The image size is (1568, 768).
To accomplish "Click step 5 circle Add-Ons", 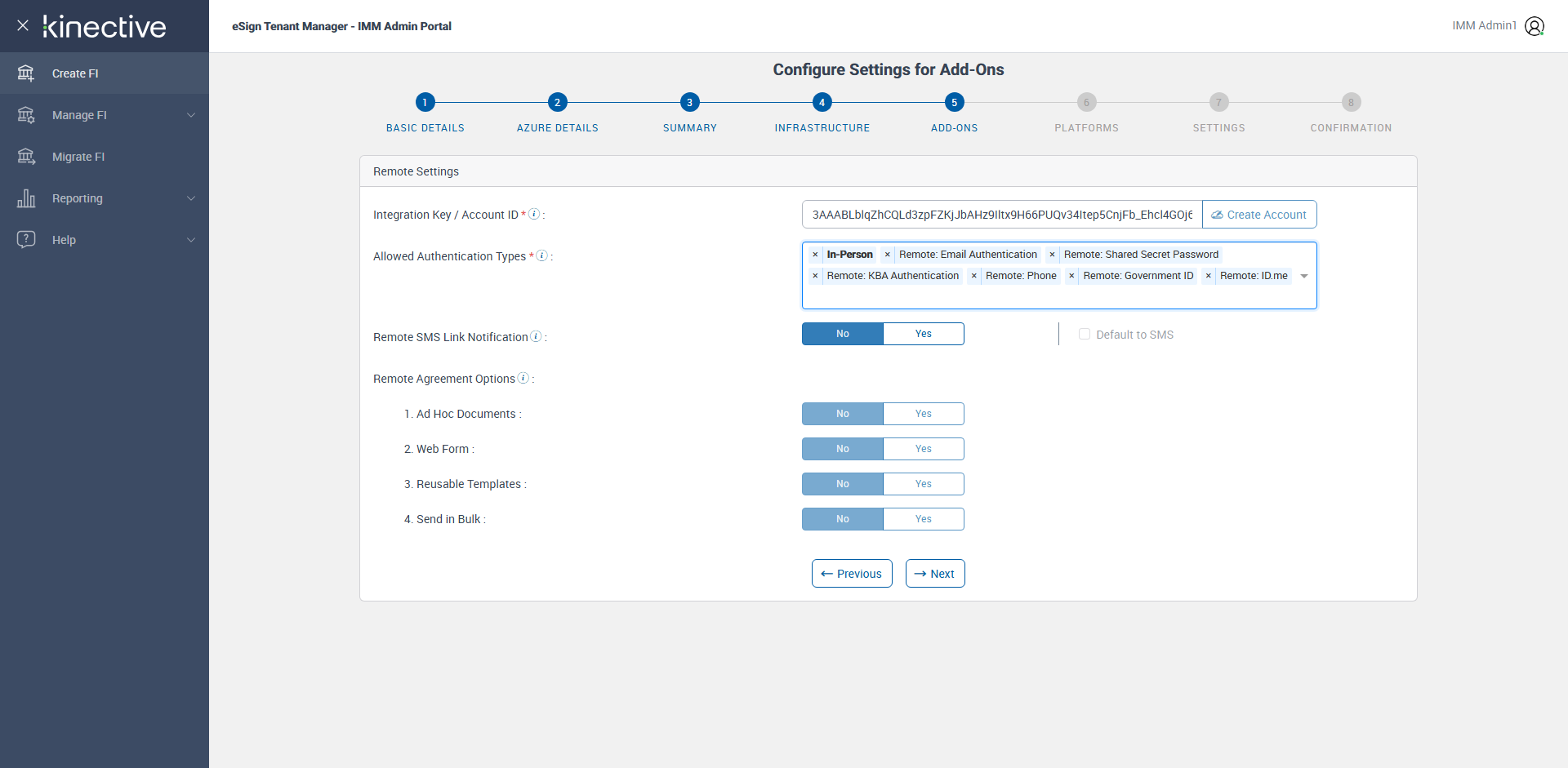I will [x=954, y=102].
